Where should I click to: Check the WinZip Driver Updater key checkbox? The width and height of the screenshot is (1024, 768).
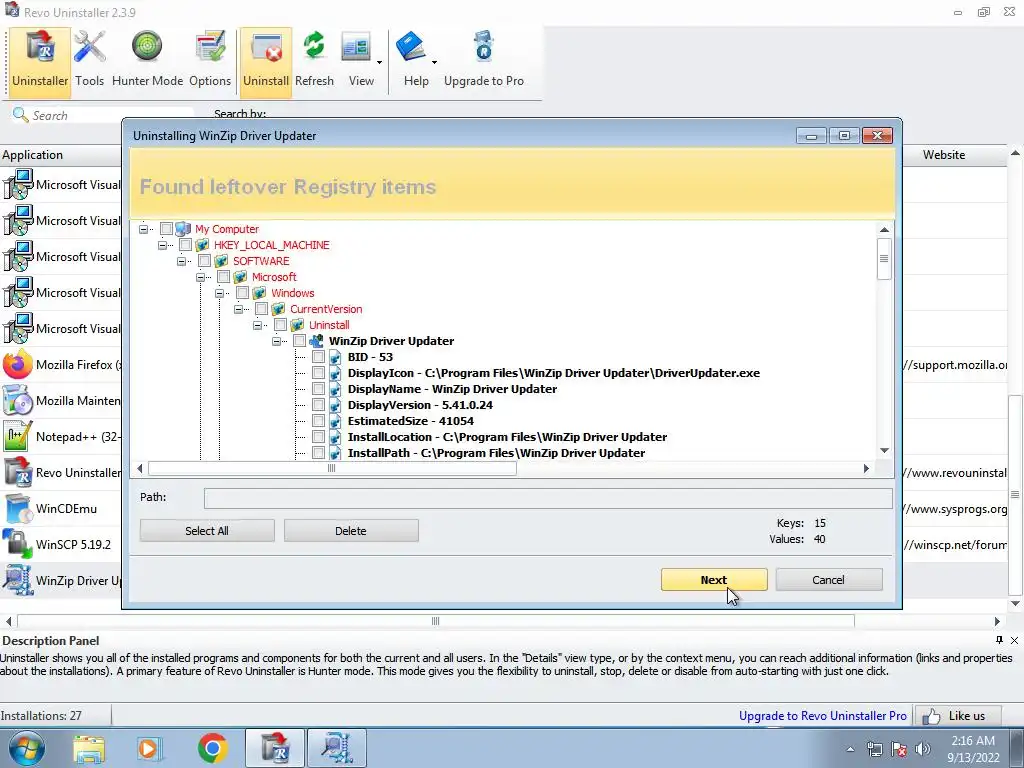(299, 341)
